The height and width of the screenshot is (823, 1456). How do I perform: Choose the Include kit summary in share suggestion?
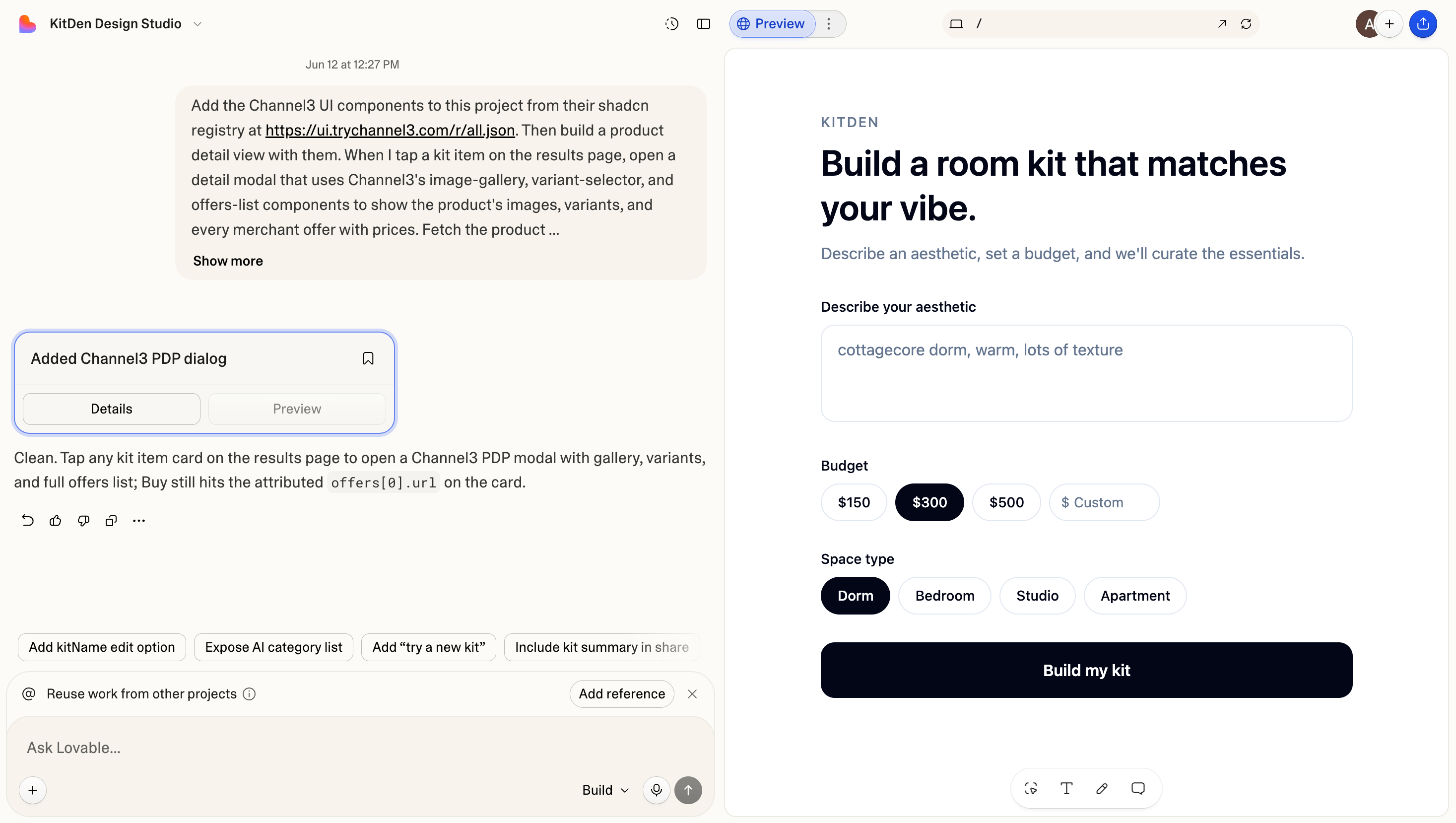[601, 647]
